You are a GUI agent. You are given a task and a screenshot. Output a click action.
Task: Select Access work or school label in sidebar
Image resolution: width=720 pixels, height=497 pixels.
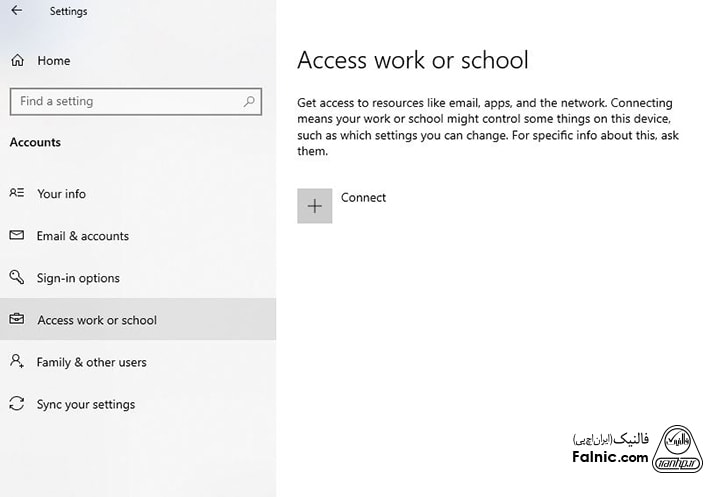97,320
